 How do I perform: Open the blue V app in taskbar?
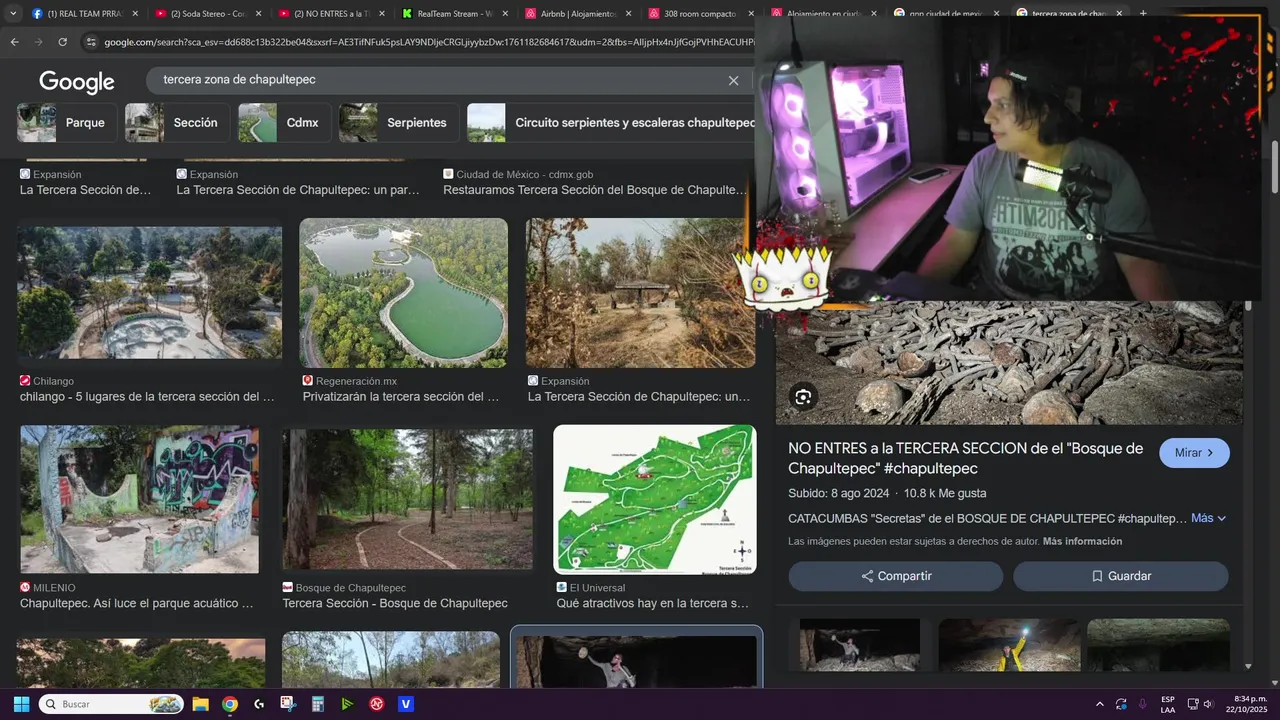pos(406,704)
